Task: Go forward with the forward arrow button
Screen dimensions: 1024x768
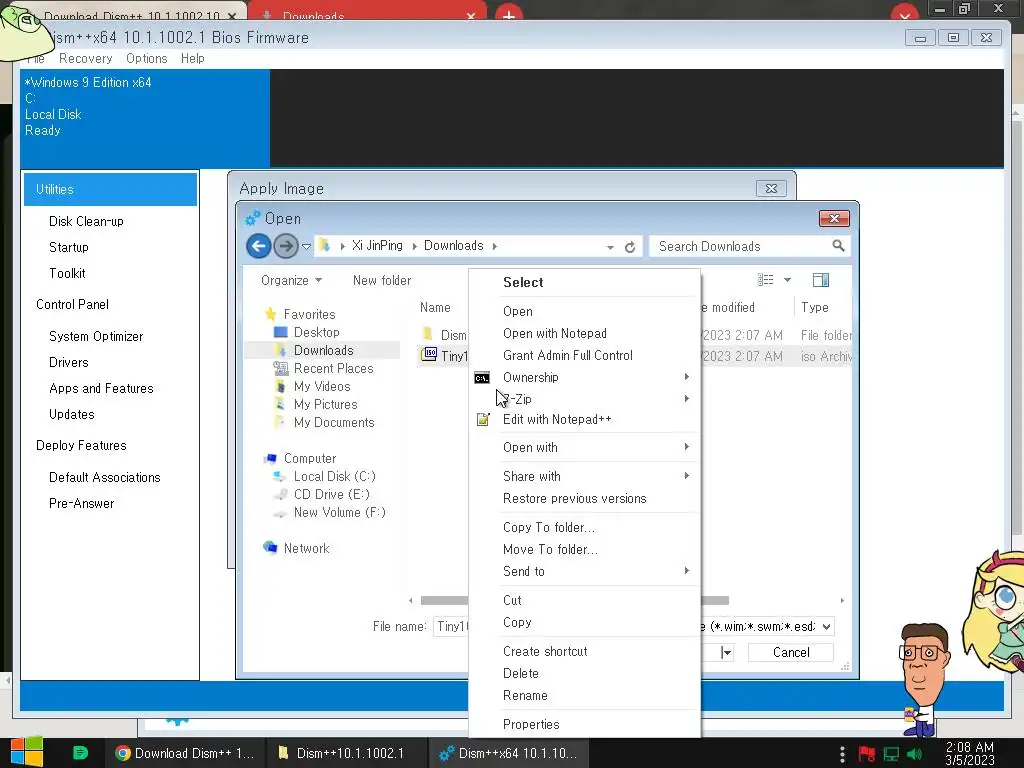Action: coord(285,246)
